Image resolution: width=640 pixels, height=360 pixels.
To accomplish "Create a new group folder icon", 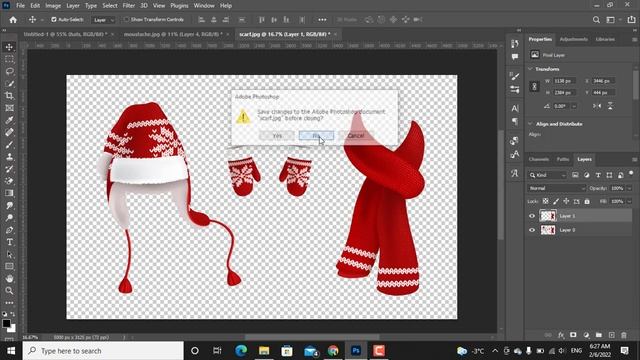I will coord(598,335).
